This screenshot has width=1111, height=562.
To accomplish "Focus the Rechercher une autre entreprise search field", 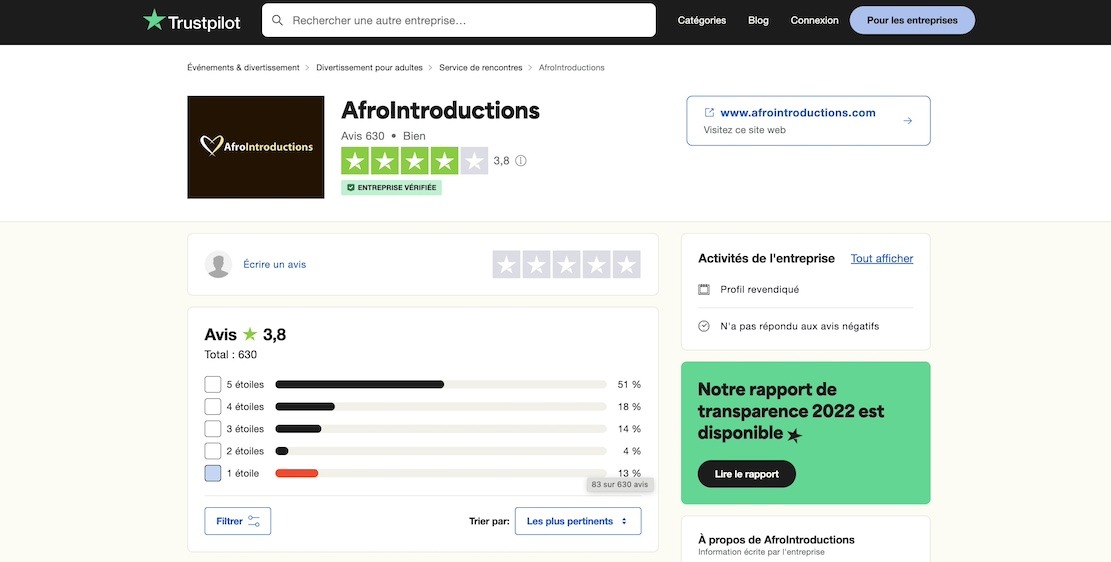I will (x=458, y=21).
